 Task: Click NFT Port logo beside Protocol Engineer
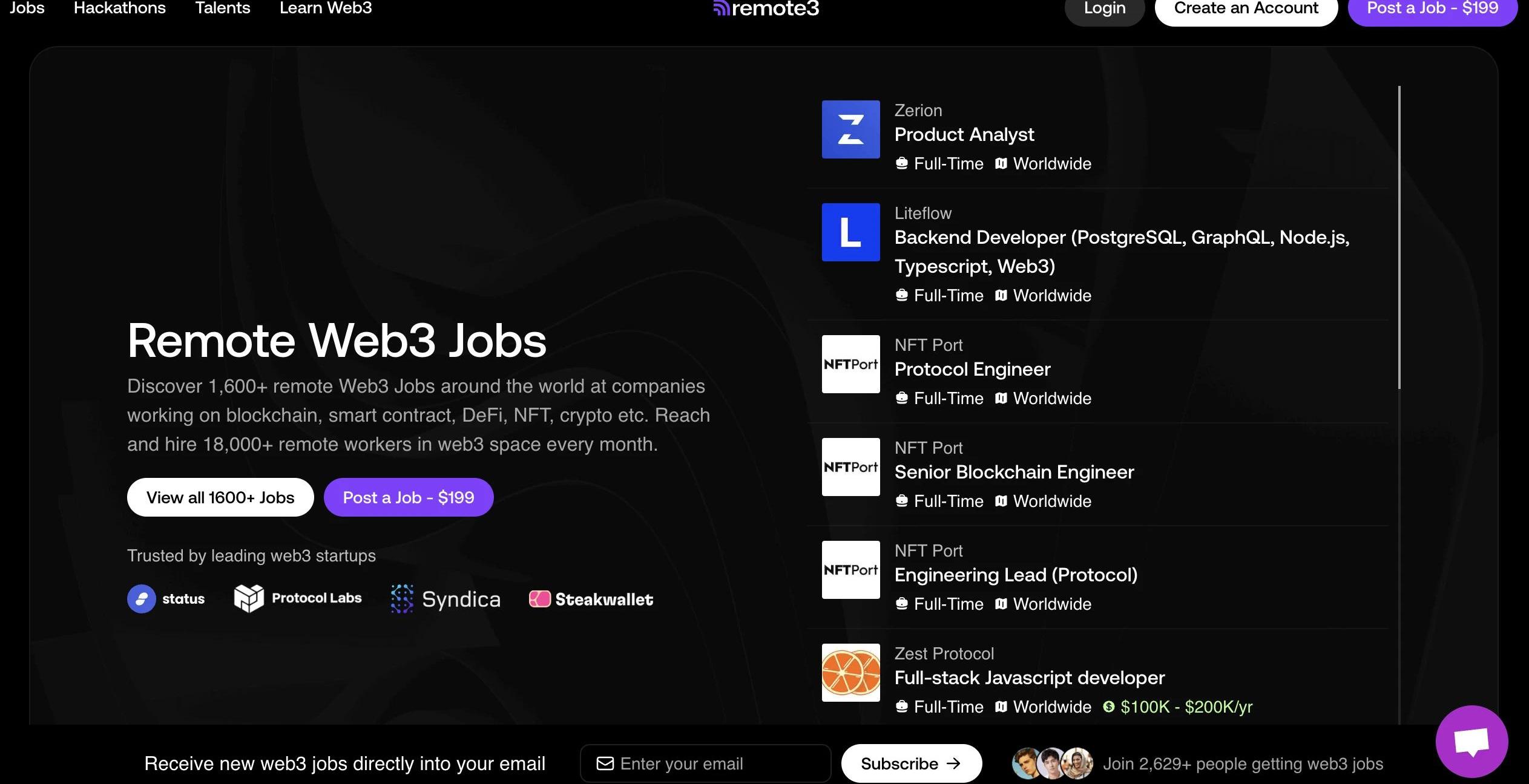click(x=850, y=364)
